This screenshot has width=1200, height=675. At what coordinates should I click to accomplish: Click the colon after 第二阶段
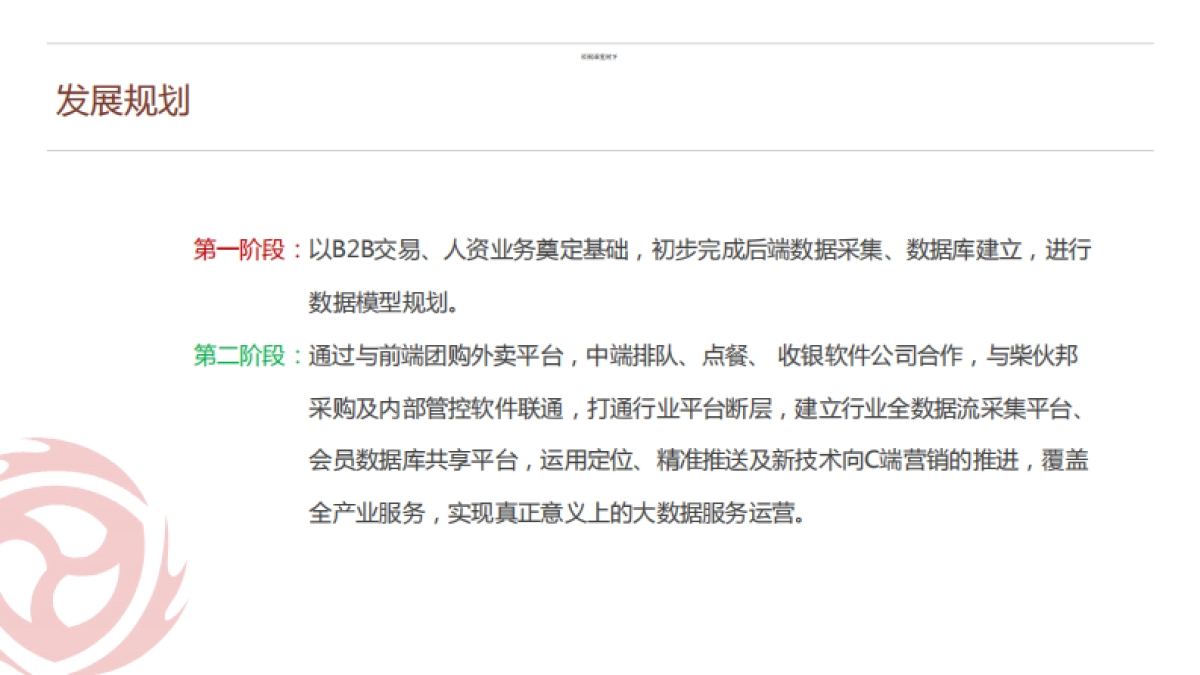pyautogui.click(x=297, y=355)
